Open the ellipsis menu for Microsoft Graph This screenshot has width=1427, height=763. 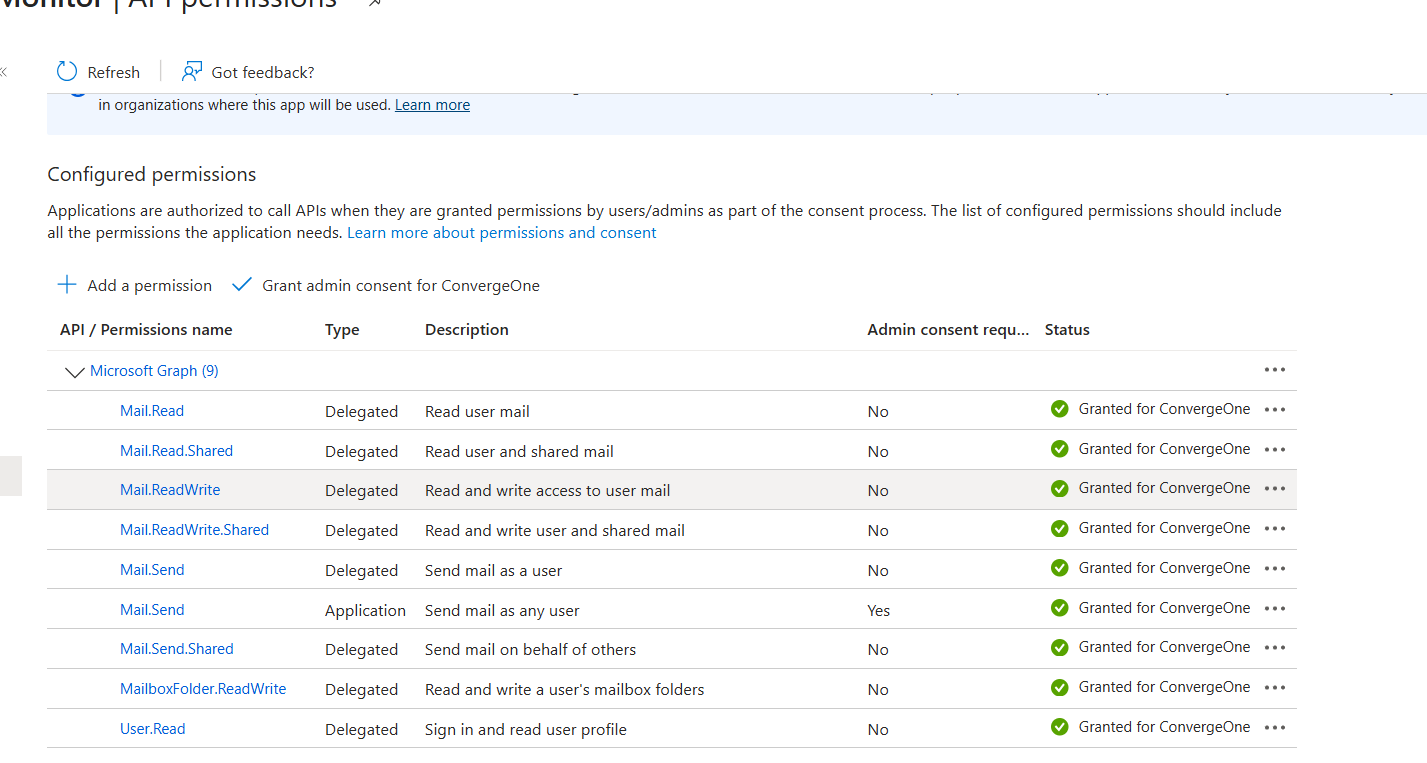[x=1274, y=370]
